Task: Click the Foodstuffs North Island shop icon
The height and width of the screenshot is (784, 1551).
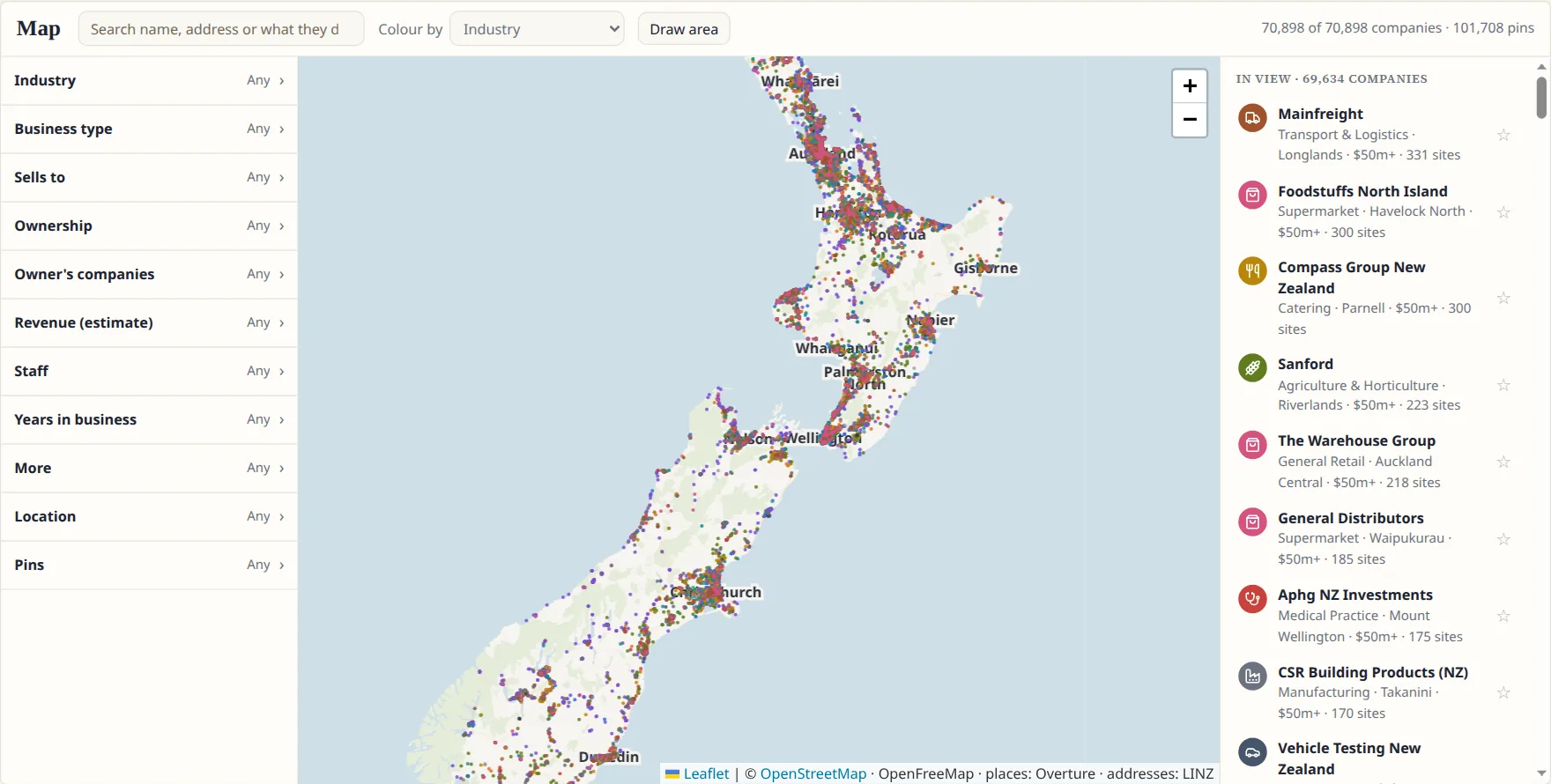Action: [1252, 195]
